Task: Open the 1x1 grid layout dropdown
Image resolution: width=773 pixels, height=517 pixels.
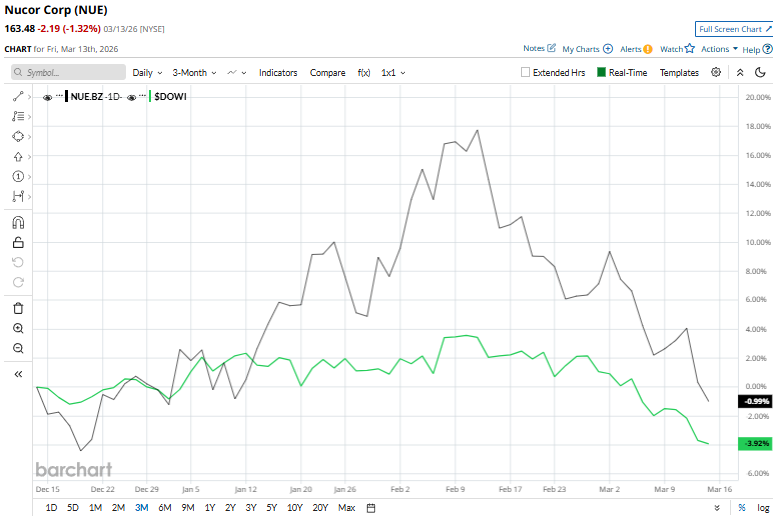Action: pos(393,72)
